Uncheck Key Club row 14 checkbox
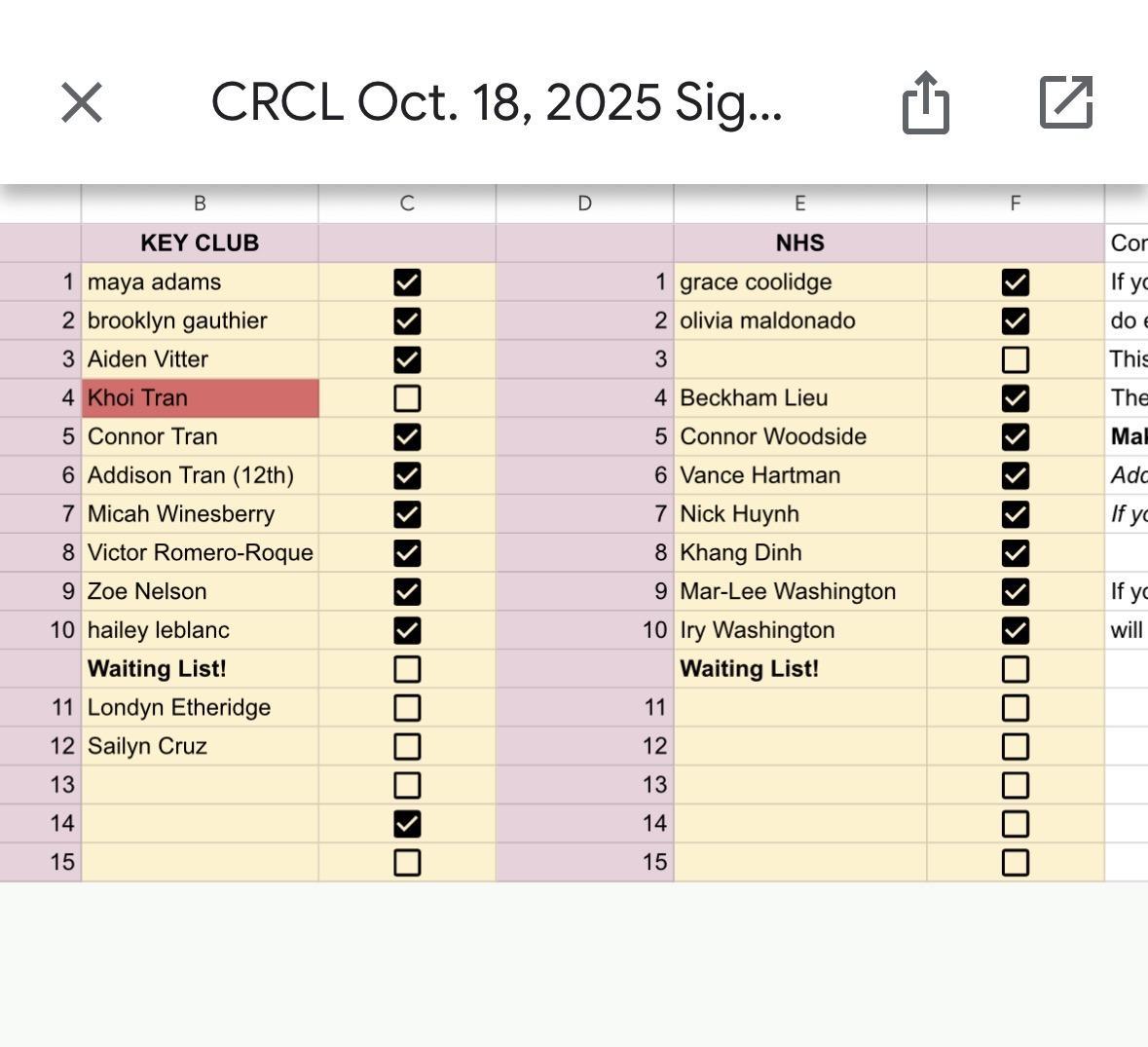The width and height of the screenshot is (1148, 1047). point(407,824)
